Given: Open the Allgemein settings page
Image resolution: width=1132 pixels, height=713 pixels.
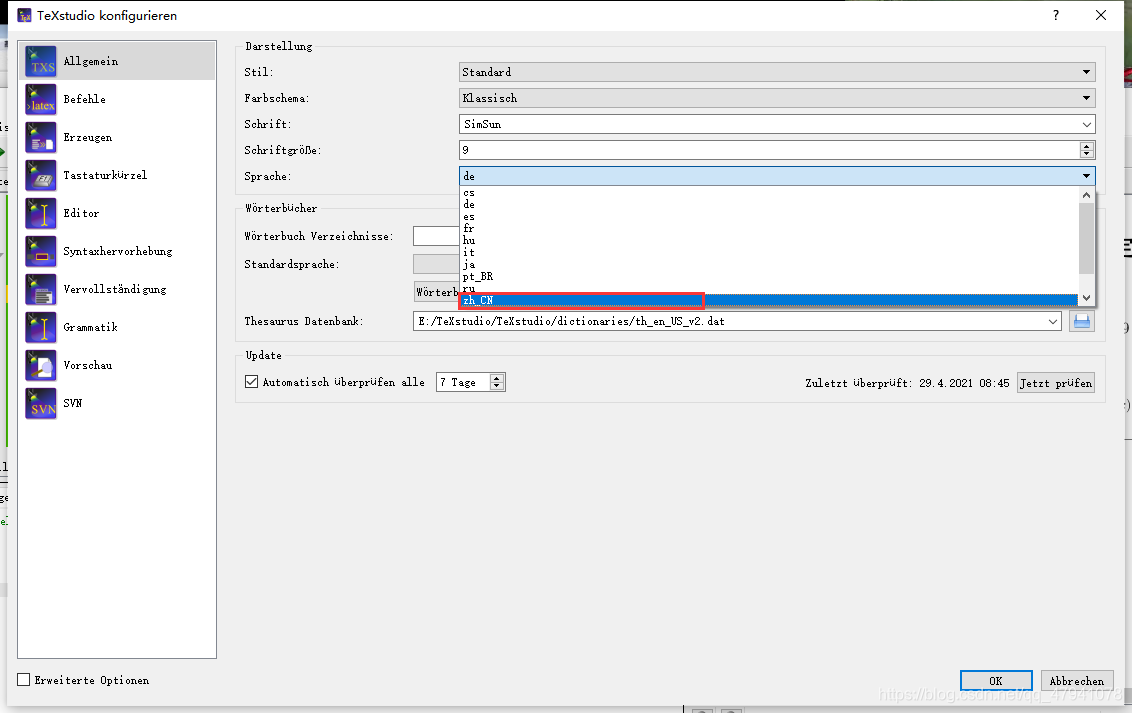Looking at the screenshot, I should pyautogui.click(x=118, y=61).
